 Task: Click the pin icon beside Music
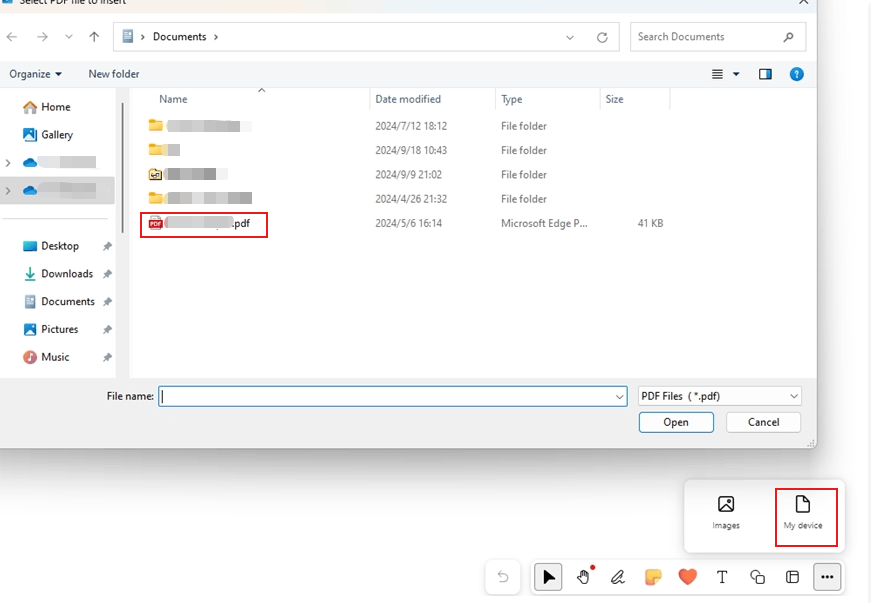point(107,358)
